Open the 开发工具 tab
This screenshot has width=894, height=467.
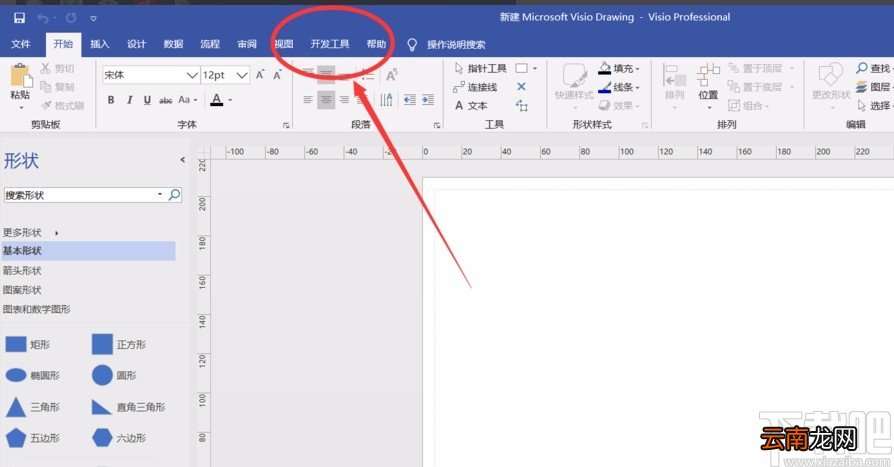point(330,44)
